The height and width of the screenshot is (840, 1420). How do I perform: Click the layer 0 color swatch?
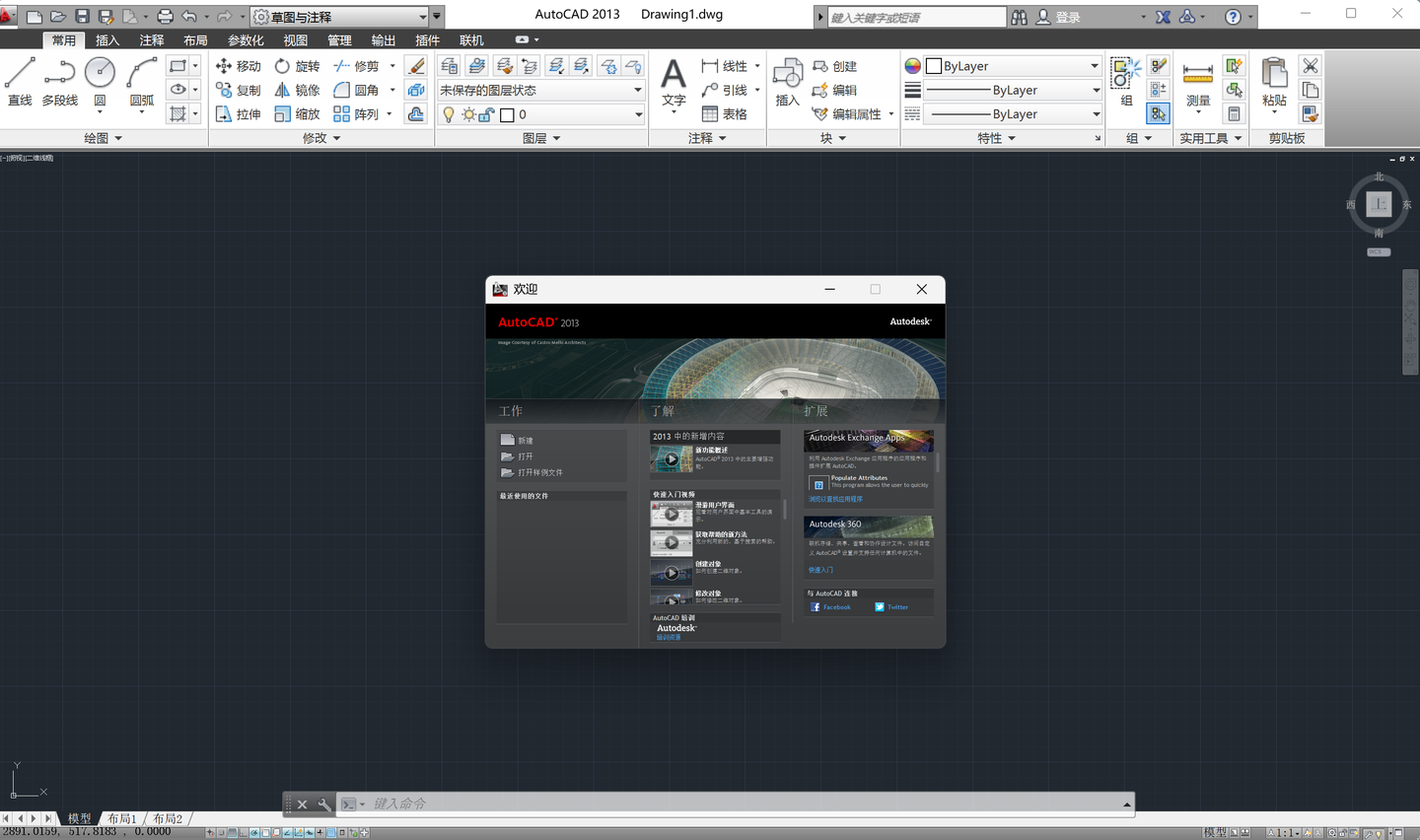pyautogui.click(x=507, y=114)
